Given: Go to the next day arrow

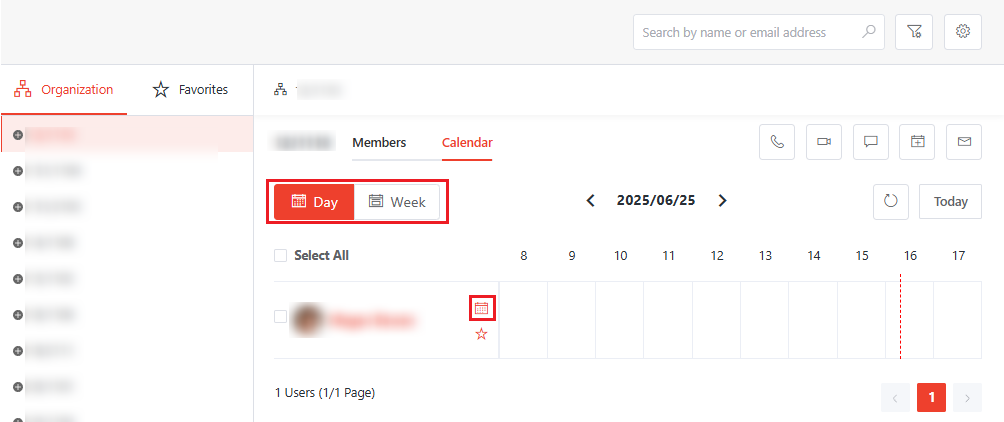Looking at the screenshot, I should pos(723,201).
